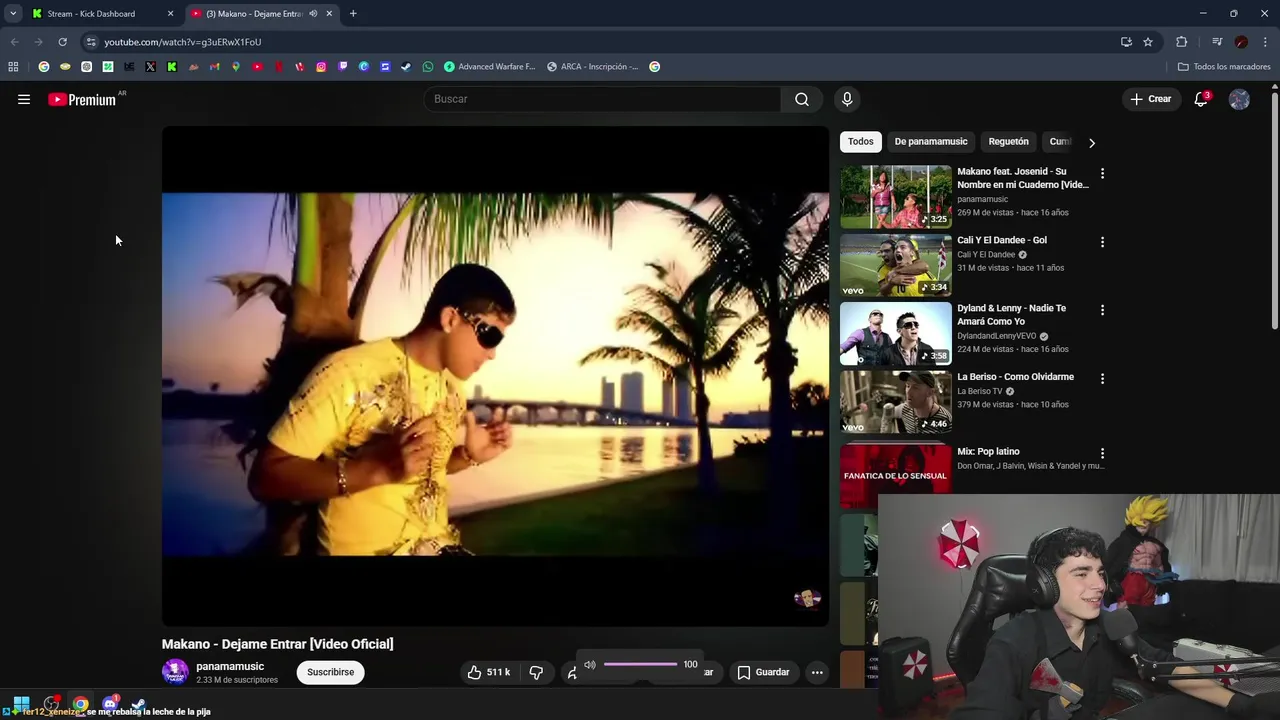The height and width of the screenshot is (720, 1280).
Task: Open options for La Beriso video
Action: pos(1102,379)
